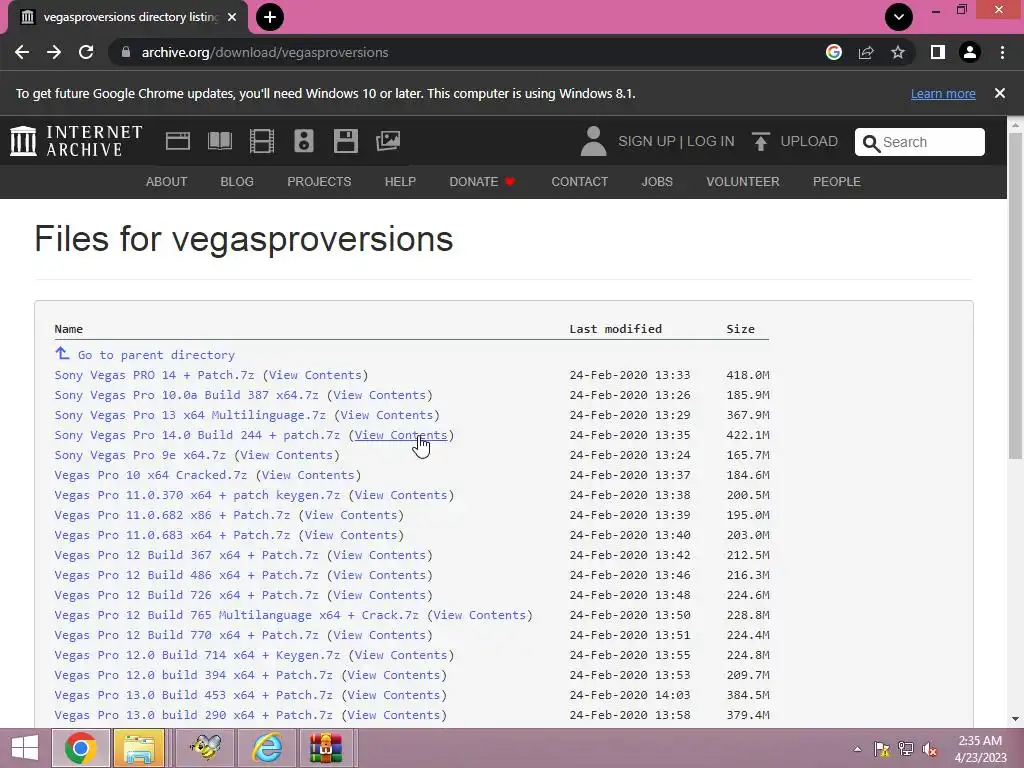Open the JOBS menu item
This screenshot has width=1024, height=768.
(x=657, y=182)
